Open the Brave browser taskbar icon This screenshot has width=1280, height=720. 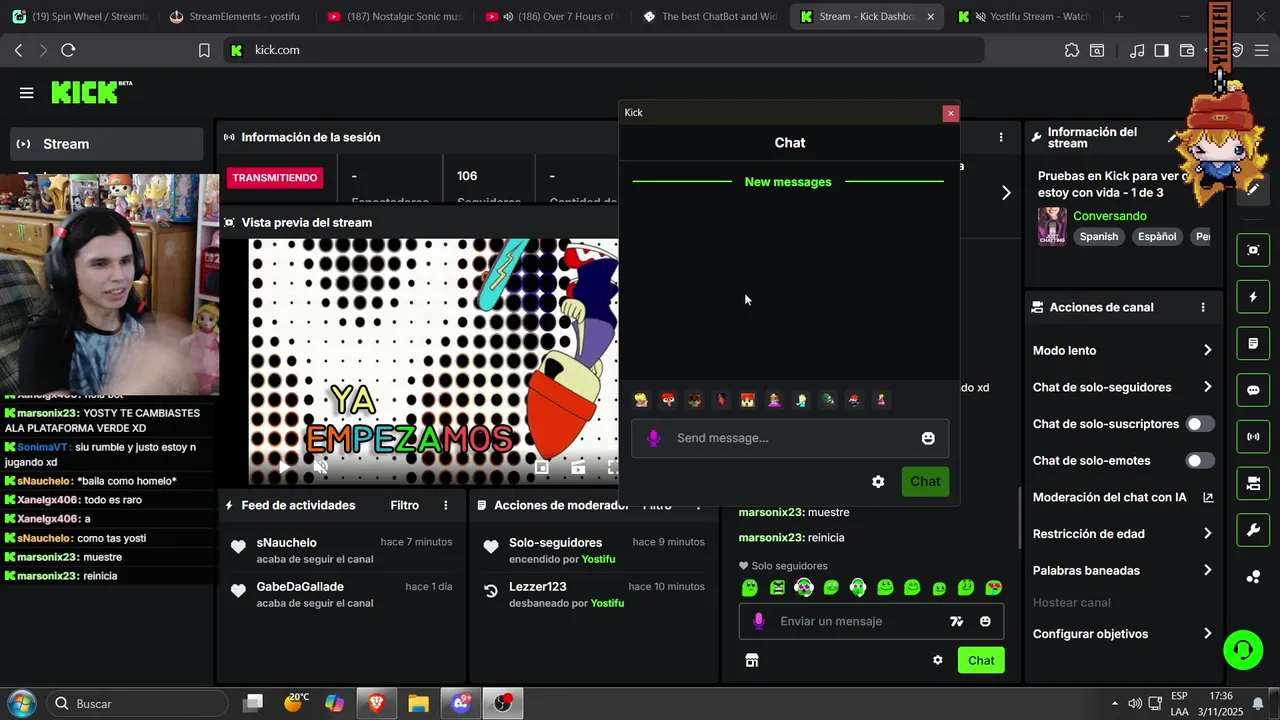click(376, 704)
